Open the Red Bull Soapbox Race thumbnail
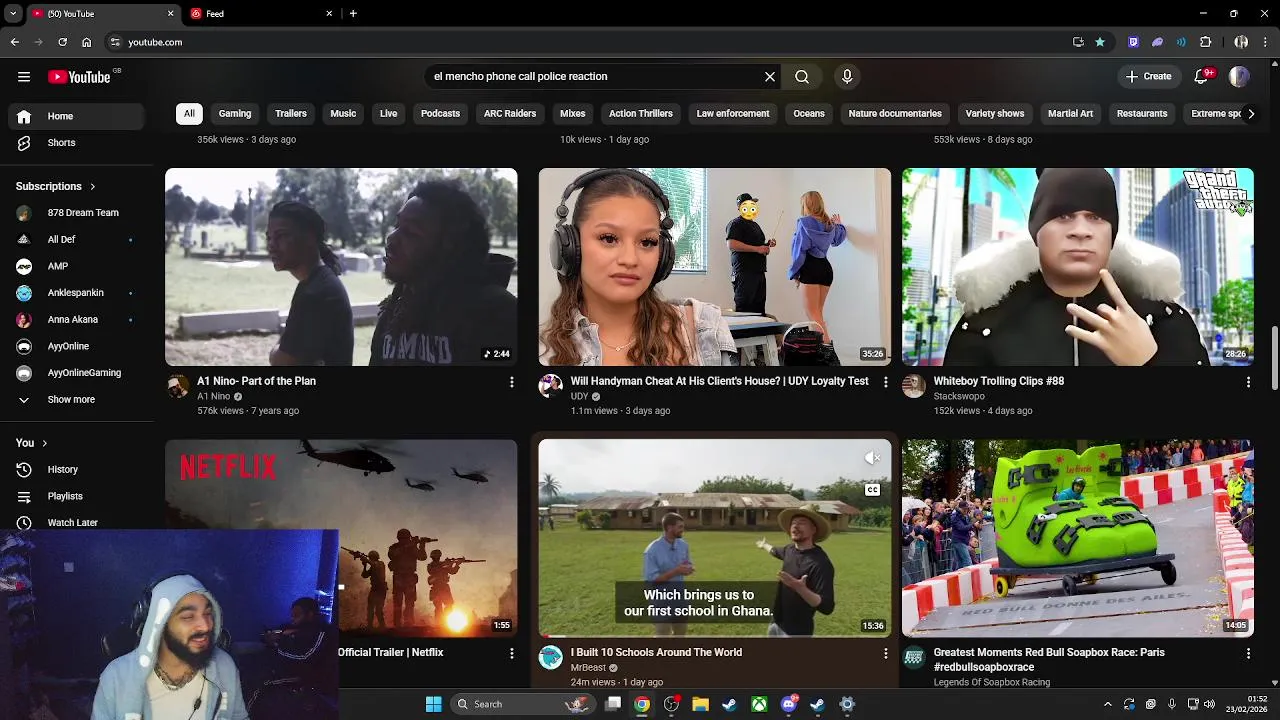The image size is (1280, 720). point(1078,538)
